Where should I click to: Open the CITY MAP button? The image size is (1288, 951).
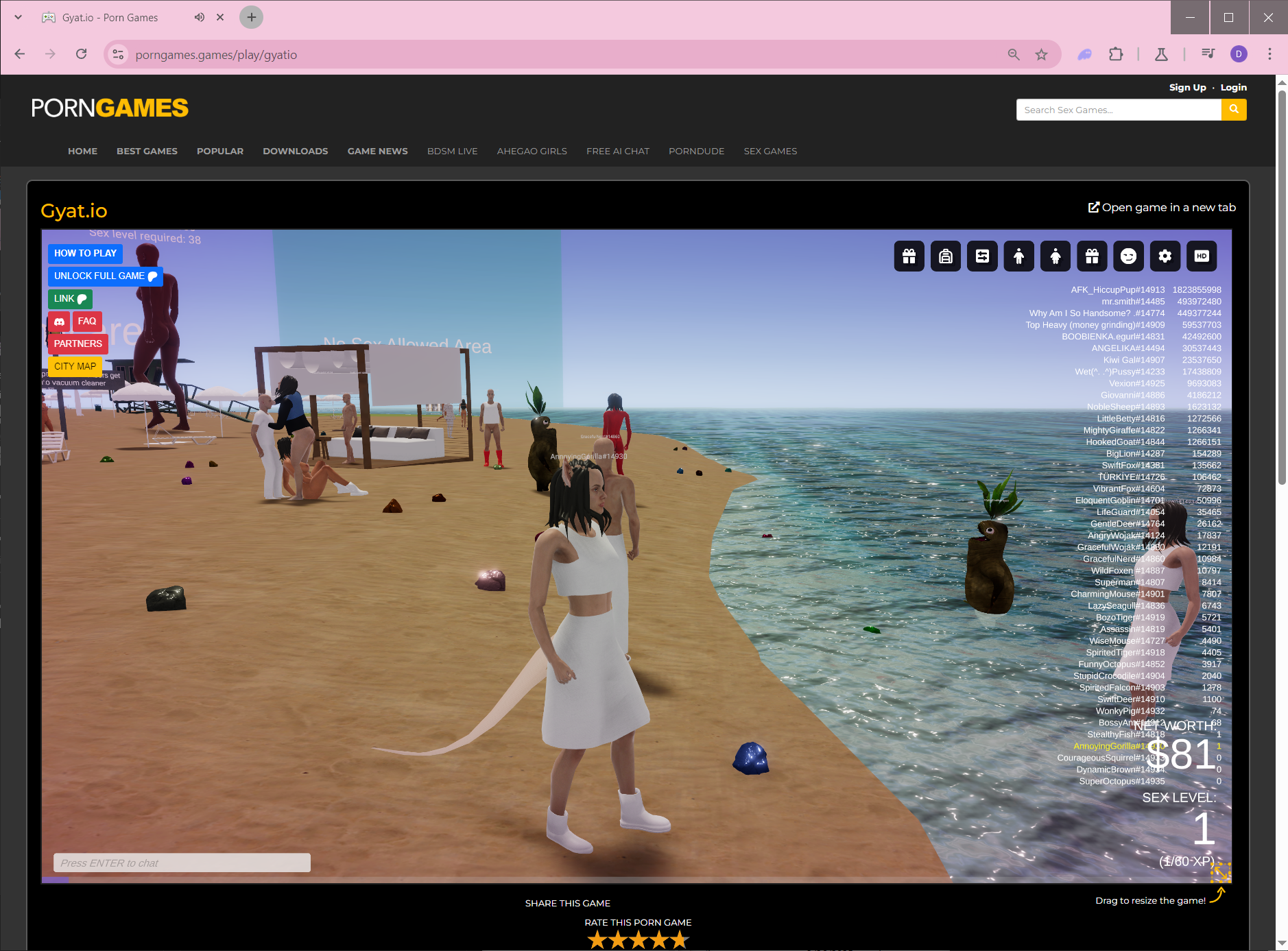[75, 367]
